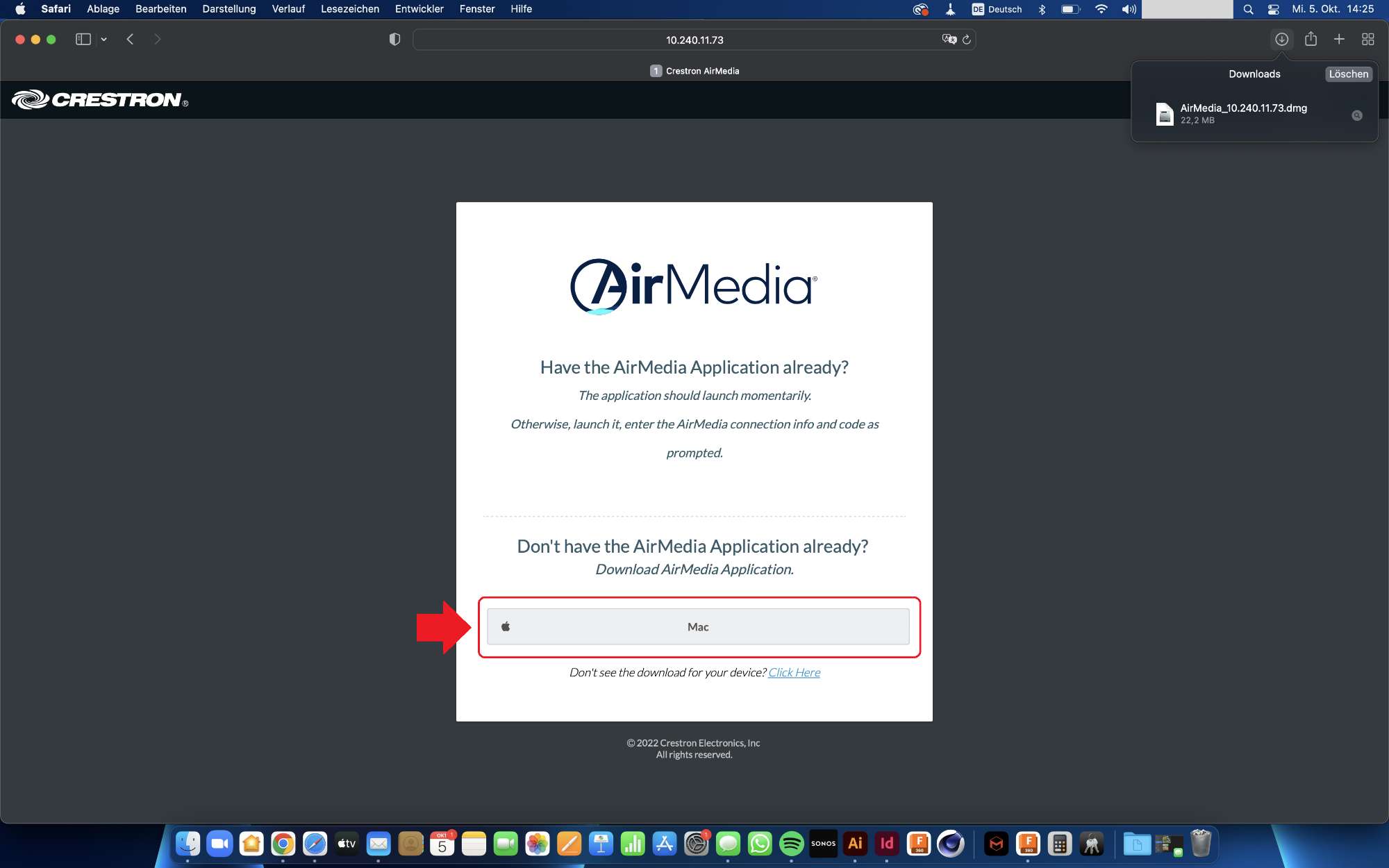Follow the Click Here link
Viewport: 1389px width, 868px height.
(794, 672)
